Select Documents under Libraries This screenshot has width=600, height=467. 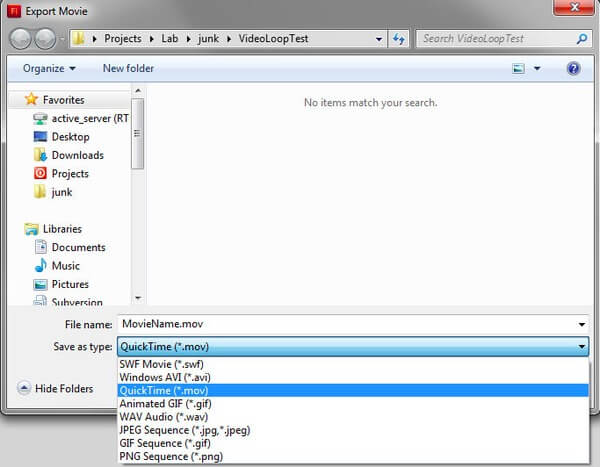coord(78,247)
